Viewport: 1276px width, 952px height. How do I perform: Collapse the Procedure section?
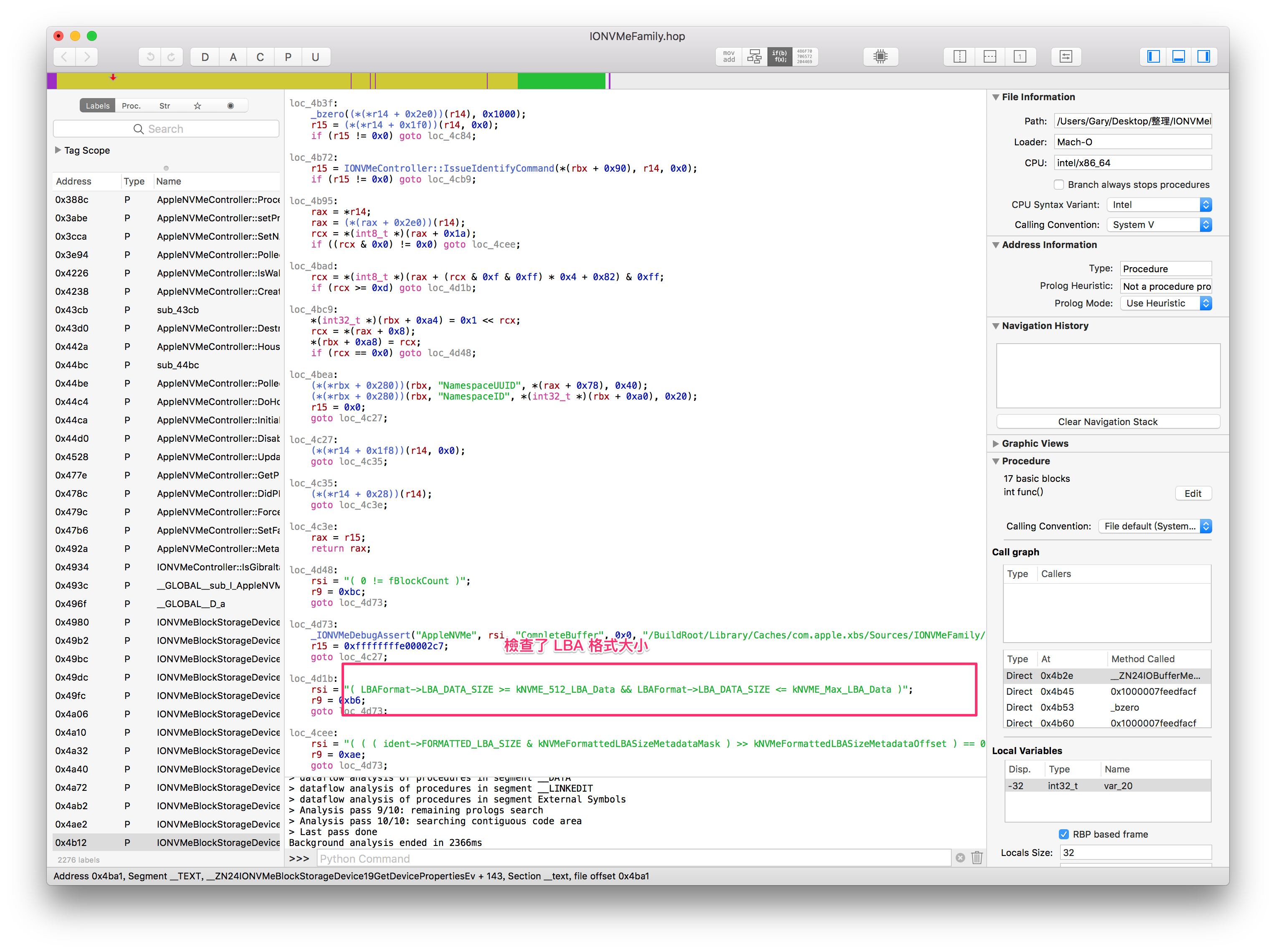[995, 461]
